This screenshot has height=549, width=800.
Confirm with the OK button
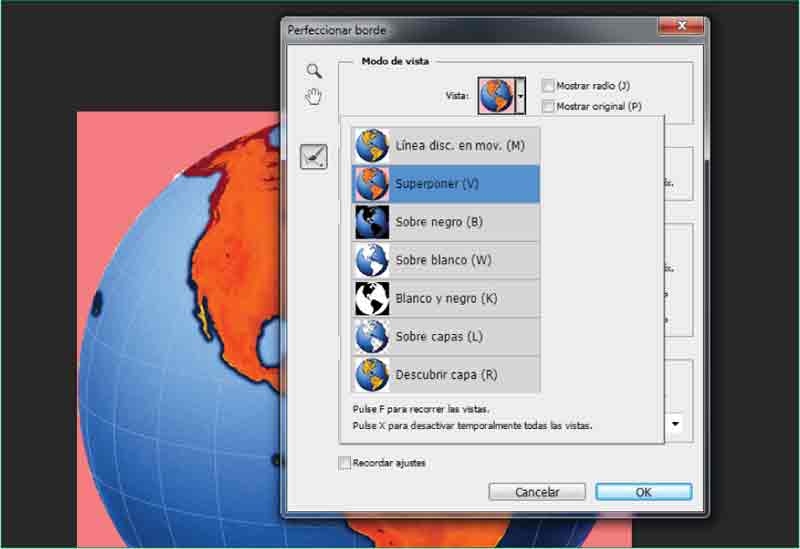(643, 492)
